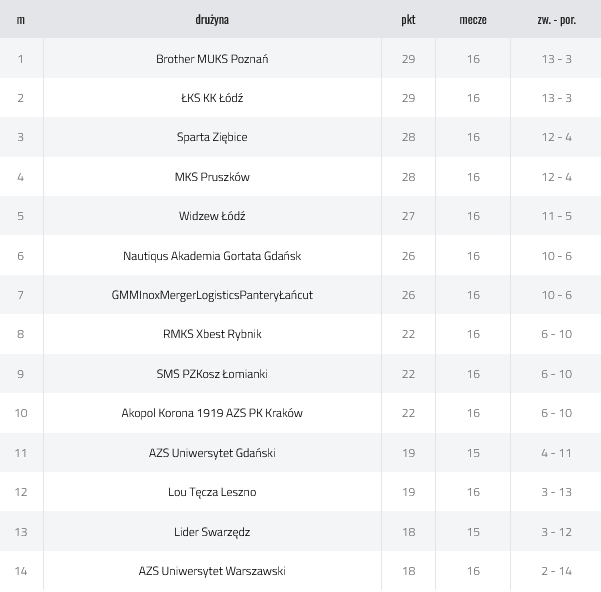
Task: Sort by the pkt column header
Action: pos(408,20)
